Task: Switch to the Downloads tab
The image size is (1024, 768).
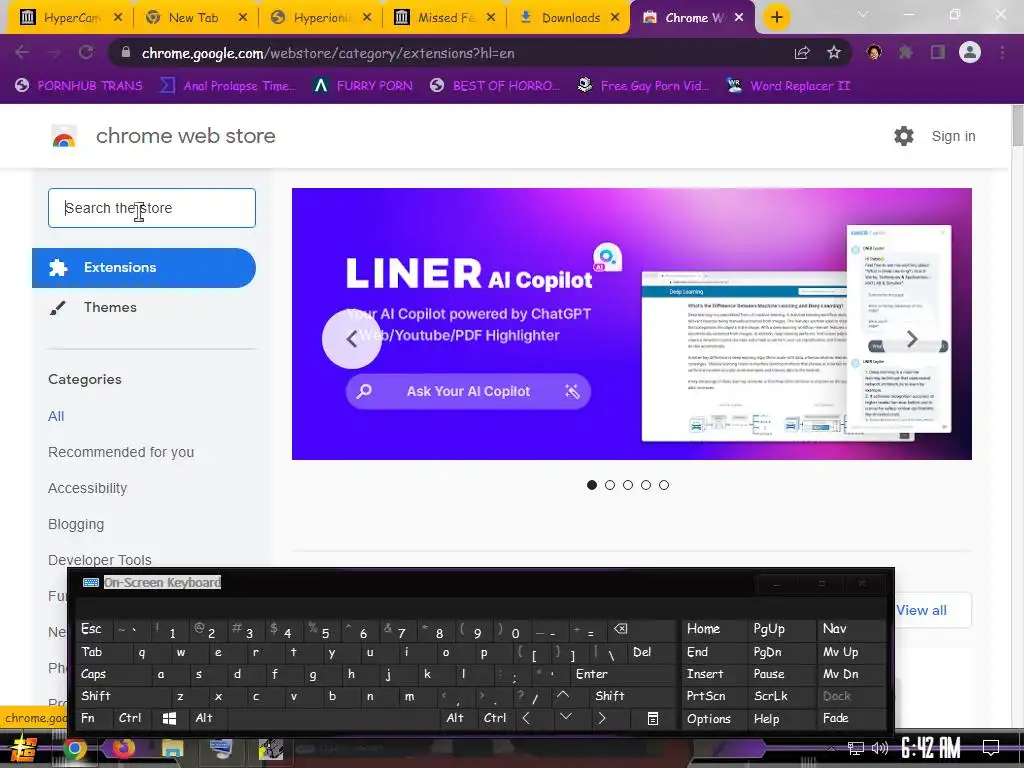Action: (567, 18)
